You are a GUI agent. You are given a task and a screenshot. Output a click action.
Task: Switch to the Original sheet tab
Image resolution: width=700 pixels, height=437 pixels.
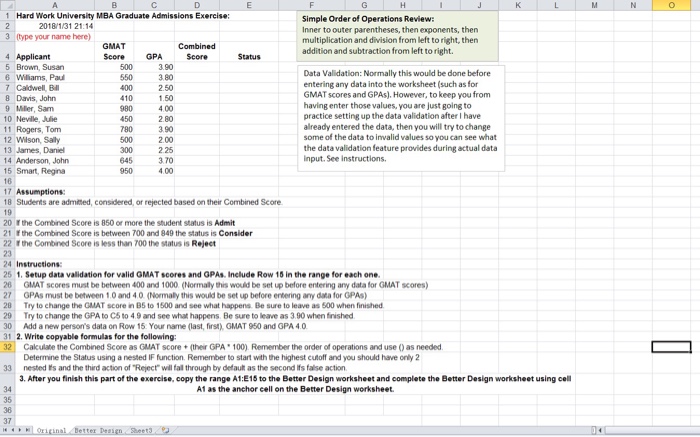point(51,431)
